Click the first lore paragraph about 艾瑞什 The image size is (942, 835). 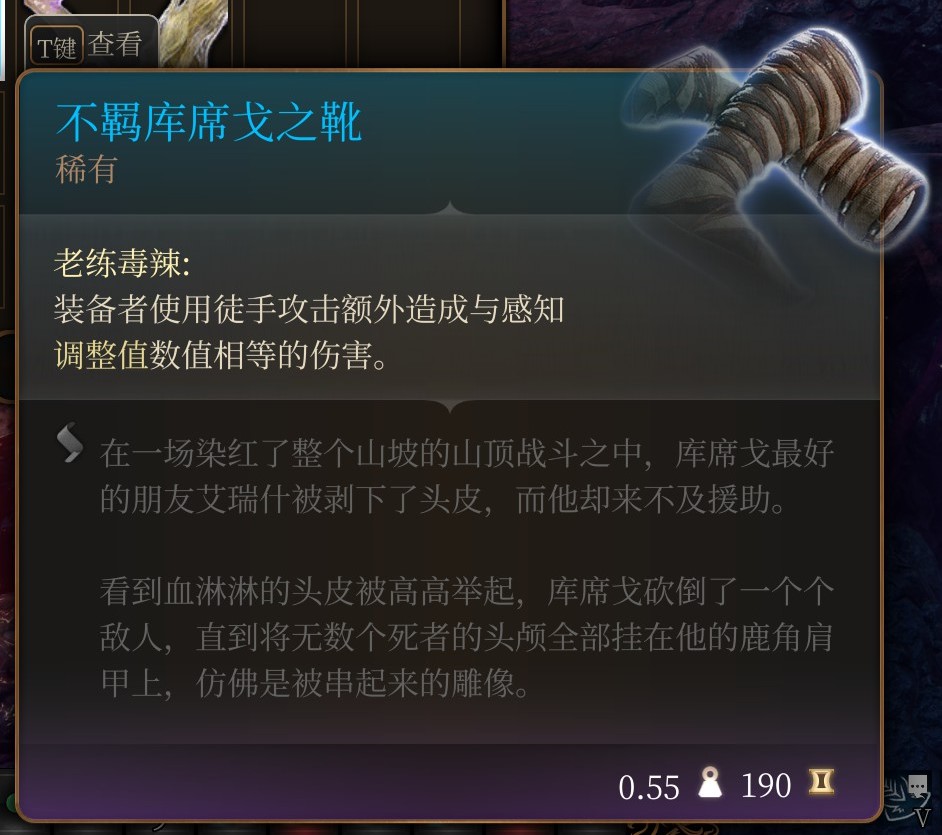click(466, 476)
